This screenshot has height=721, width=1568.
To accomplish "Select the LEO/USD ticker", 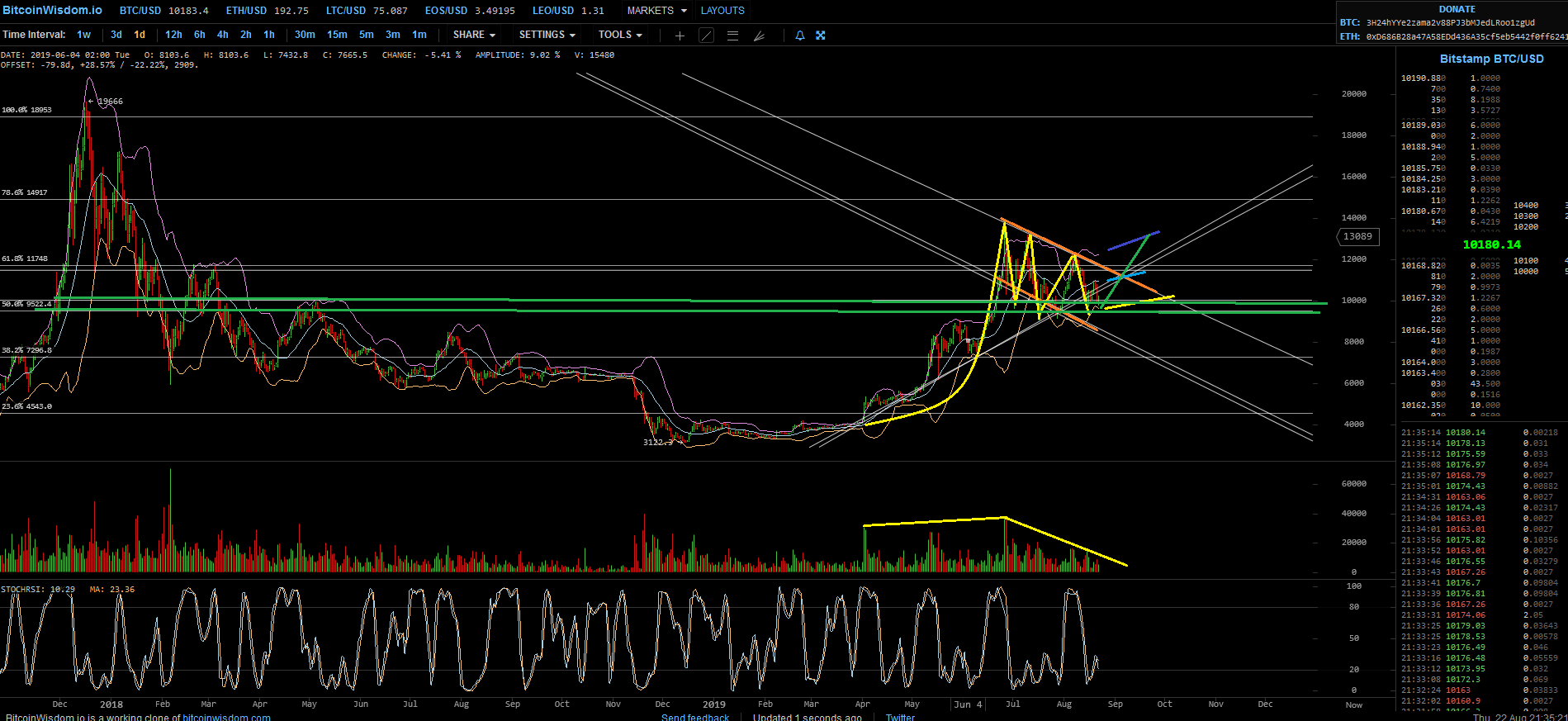I will (x=568, y=11).
